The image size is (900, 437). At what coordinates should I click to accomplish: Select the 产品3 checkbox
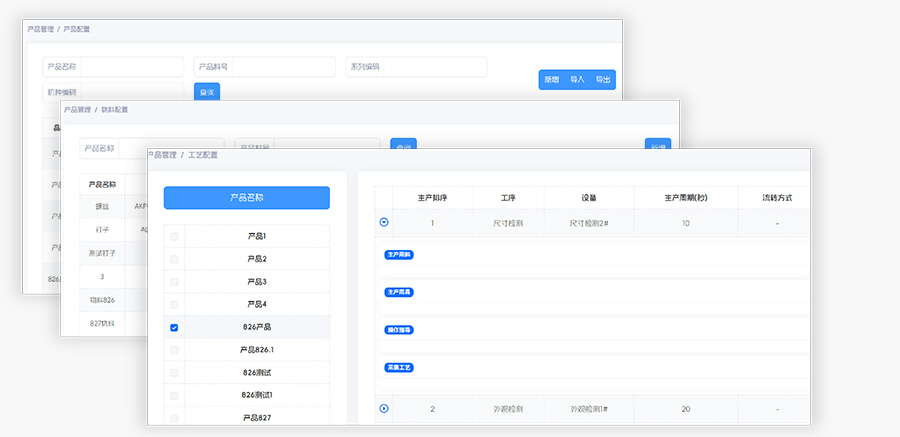pyautogui.click(x=174, y=282)
